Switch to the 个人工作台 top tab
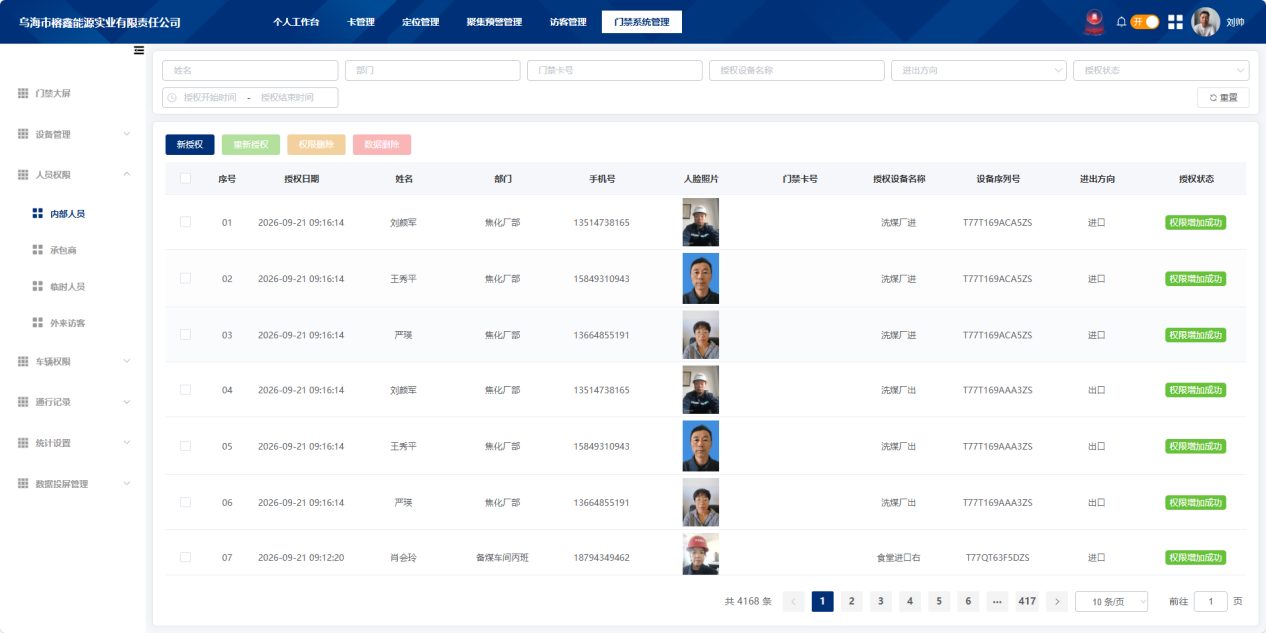1266x633 pixels. (296, 22)
